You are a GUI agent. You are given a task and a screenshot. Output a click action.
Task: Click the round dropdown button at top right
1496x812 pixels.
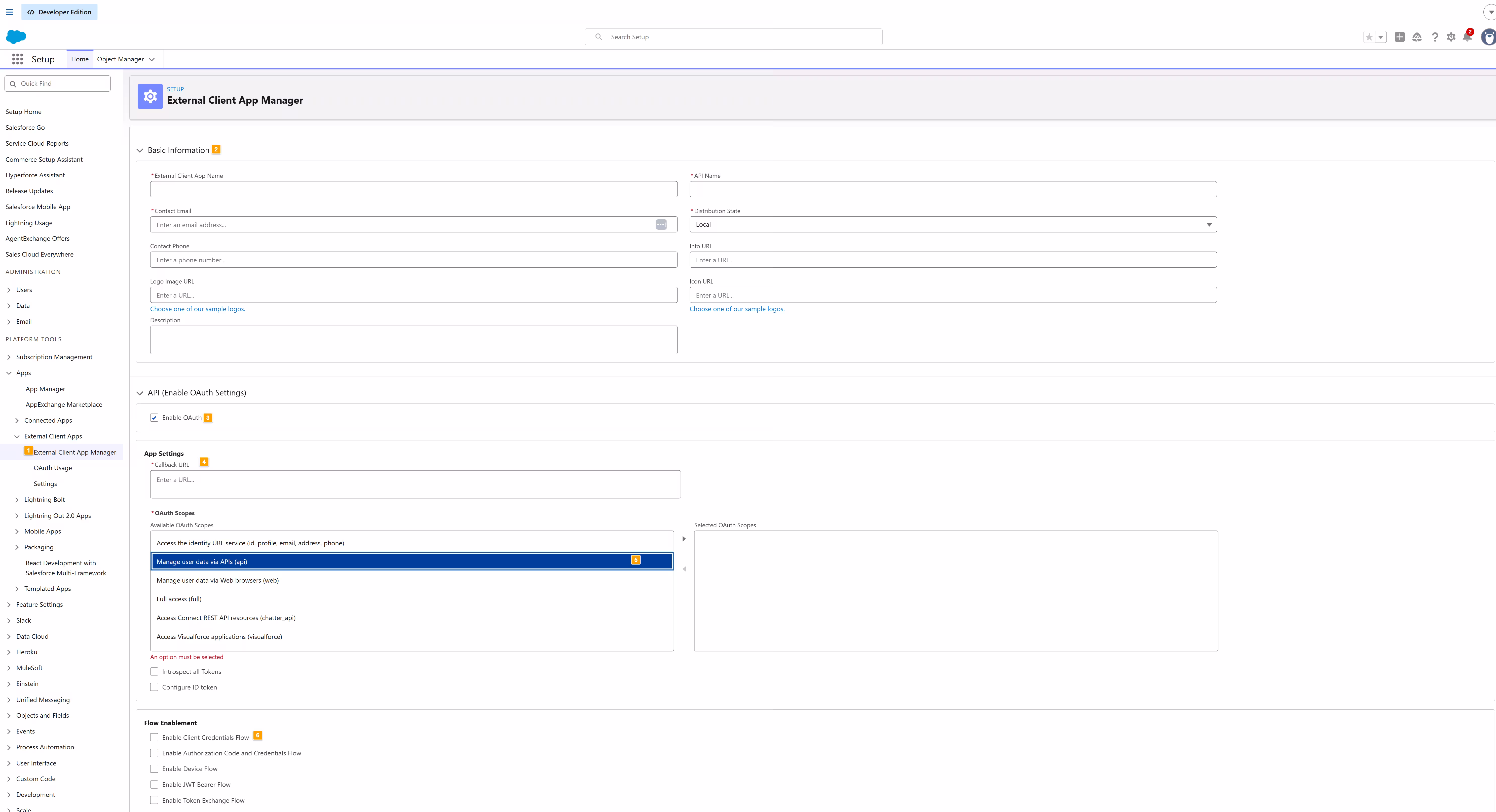click(x=1491, y=12)
